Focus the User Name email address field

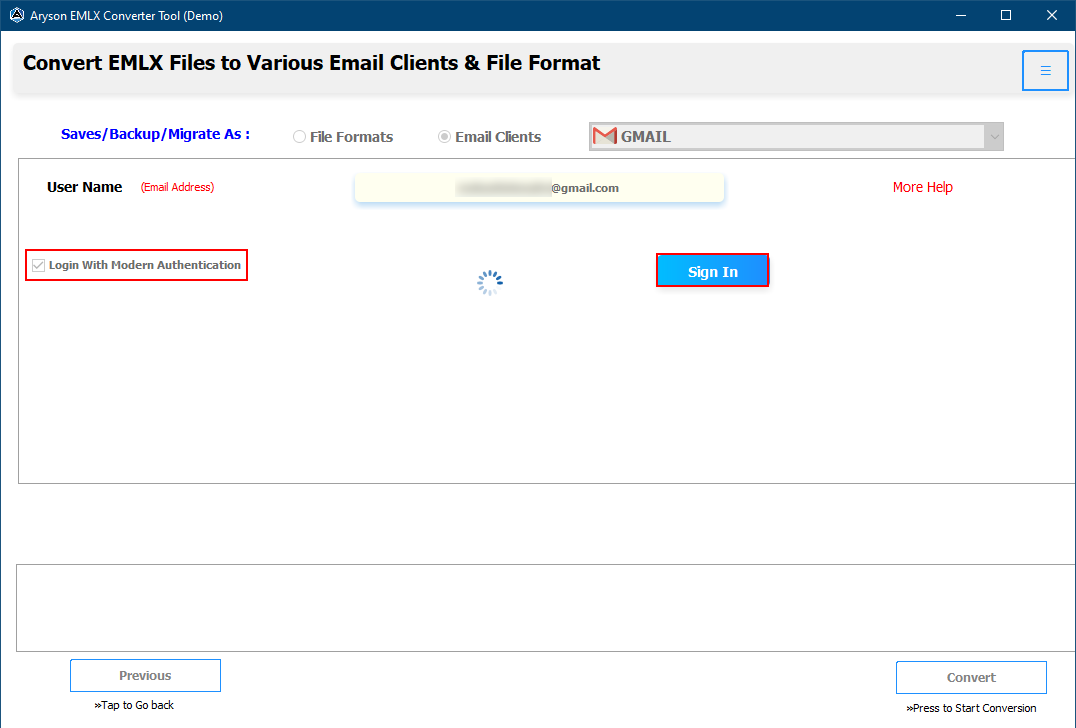[x=539, y=188]
